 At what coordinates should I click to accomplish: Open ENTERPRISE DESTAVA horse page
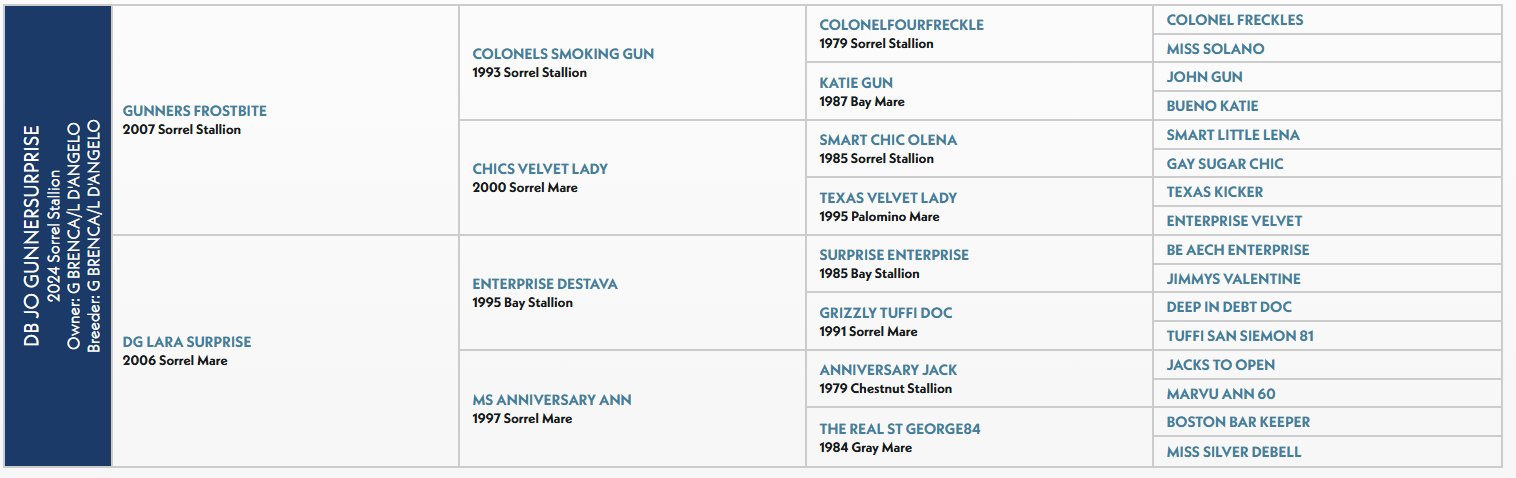544,284
